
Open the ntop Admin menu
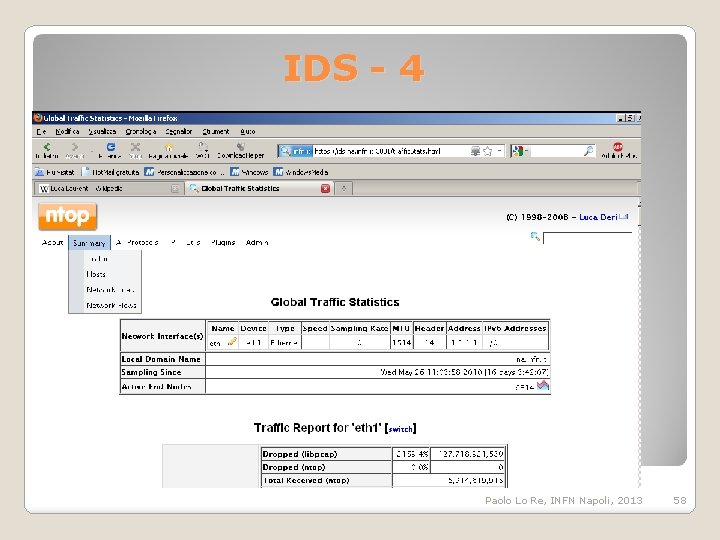point(257,242)
